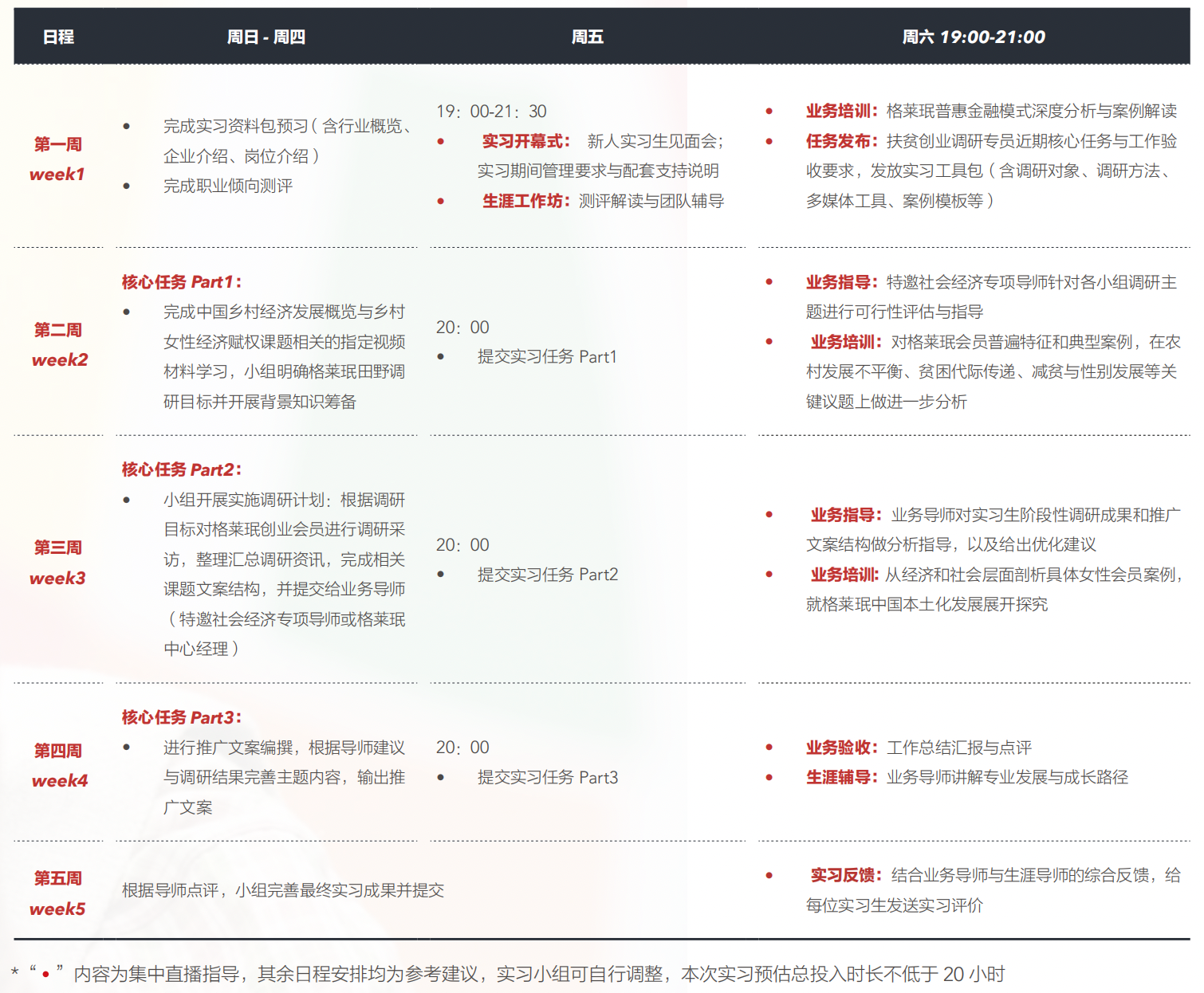
Task: Click the 'week3' label
Action: pyautogui.click(x=57, y=579)
